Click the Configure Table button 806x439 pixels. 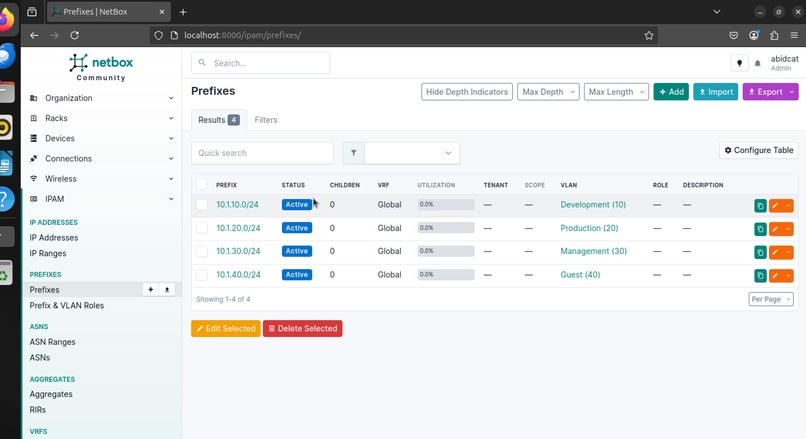759,150
